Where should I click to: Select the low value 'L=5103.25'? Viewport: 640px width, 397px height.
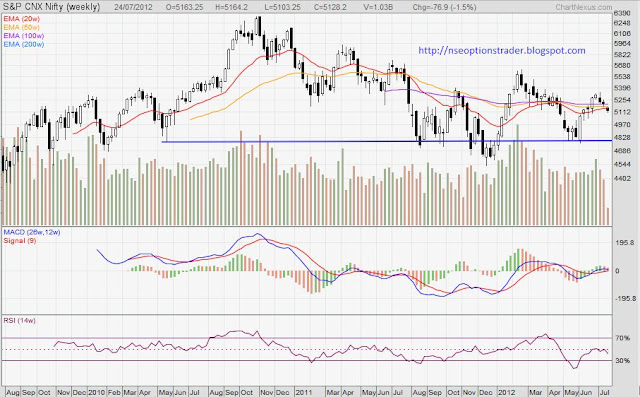pos(282,7)
